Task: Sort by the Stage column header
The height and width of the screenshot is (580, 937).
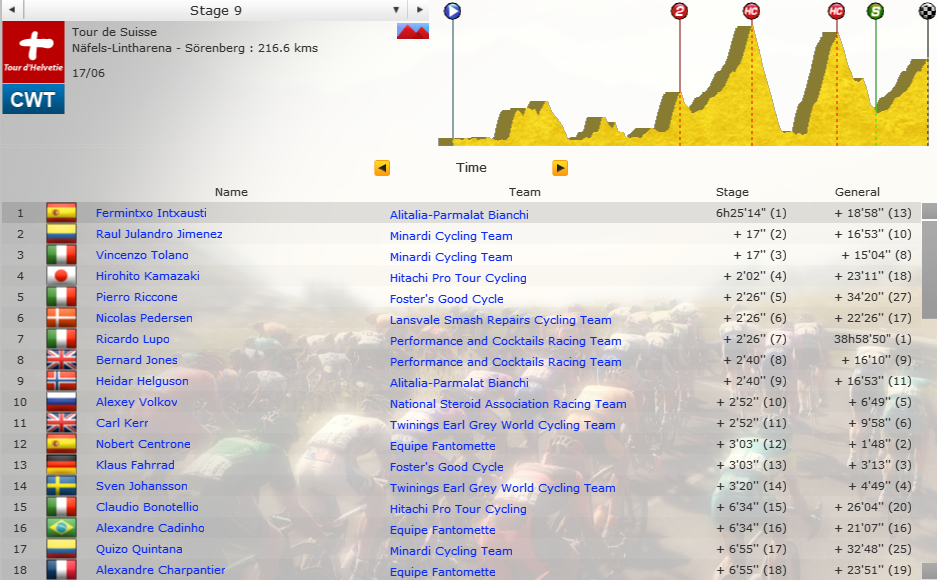Action: pos(732,192)
